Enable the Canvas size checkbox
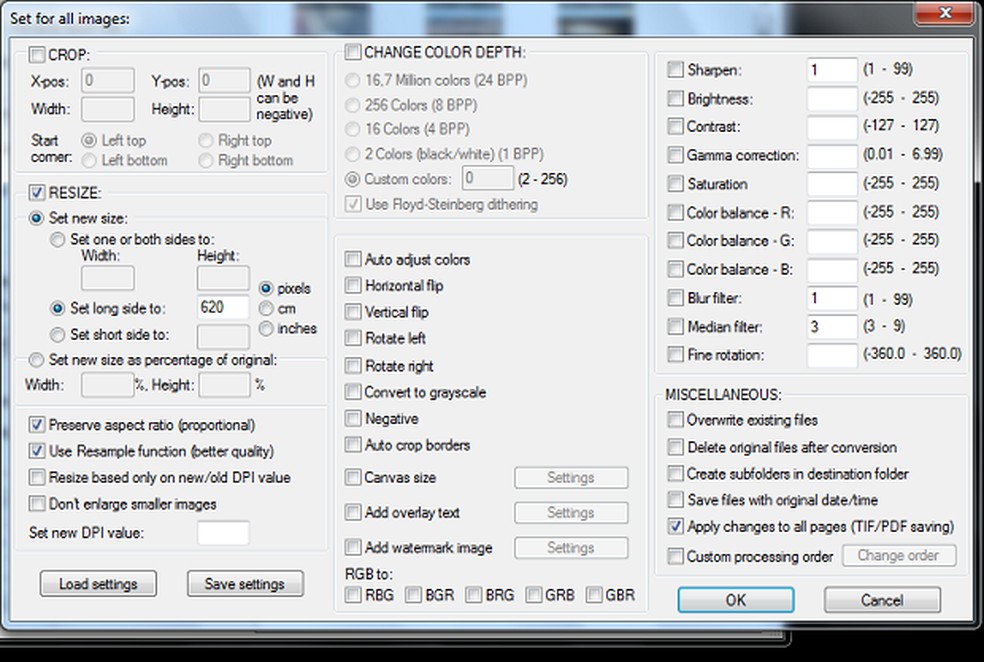This screenshot has width=984, height=662. [x=353, y=478]
